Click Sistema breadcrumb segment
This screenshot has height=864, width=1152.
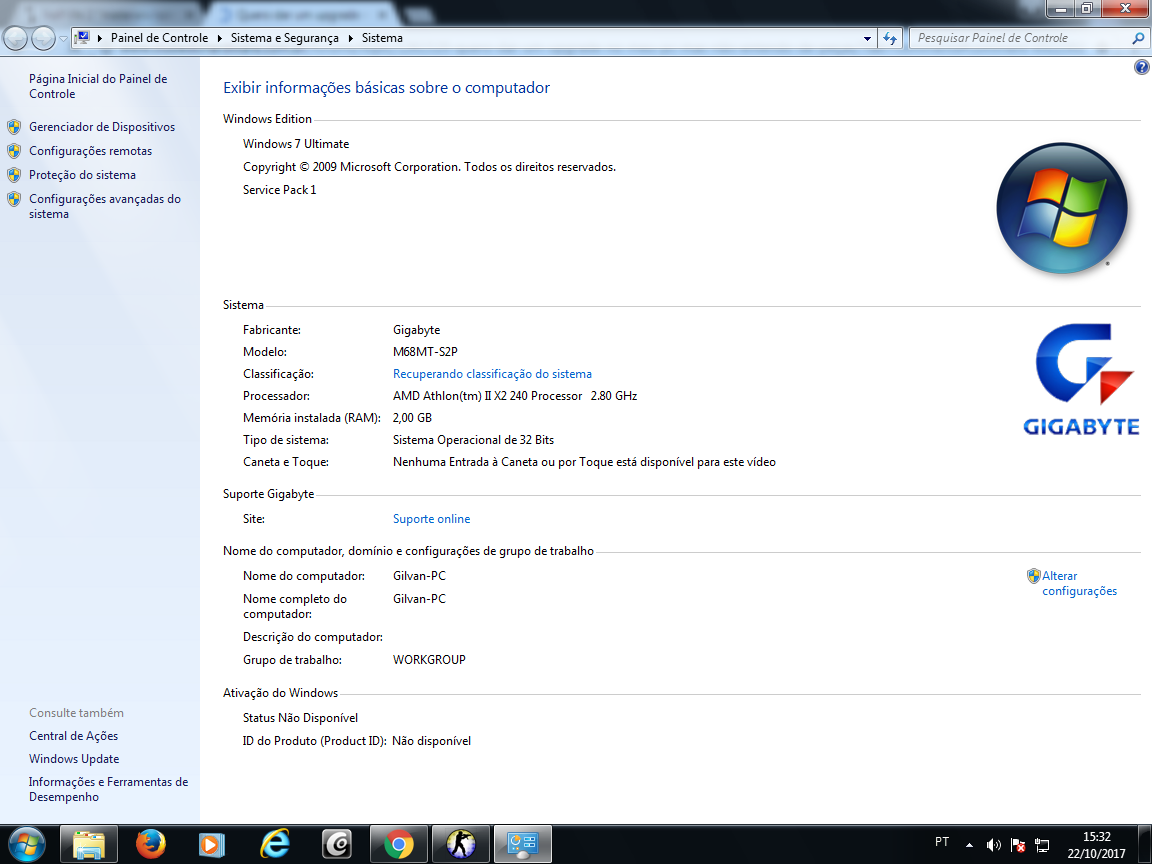click(382, 38)
